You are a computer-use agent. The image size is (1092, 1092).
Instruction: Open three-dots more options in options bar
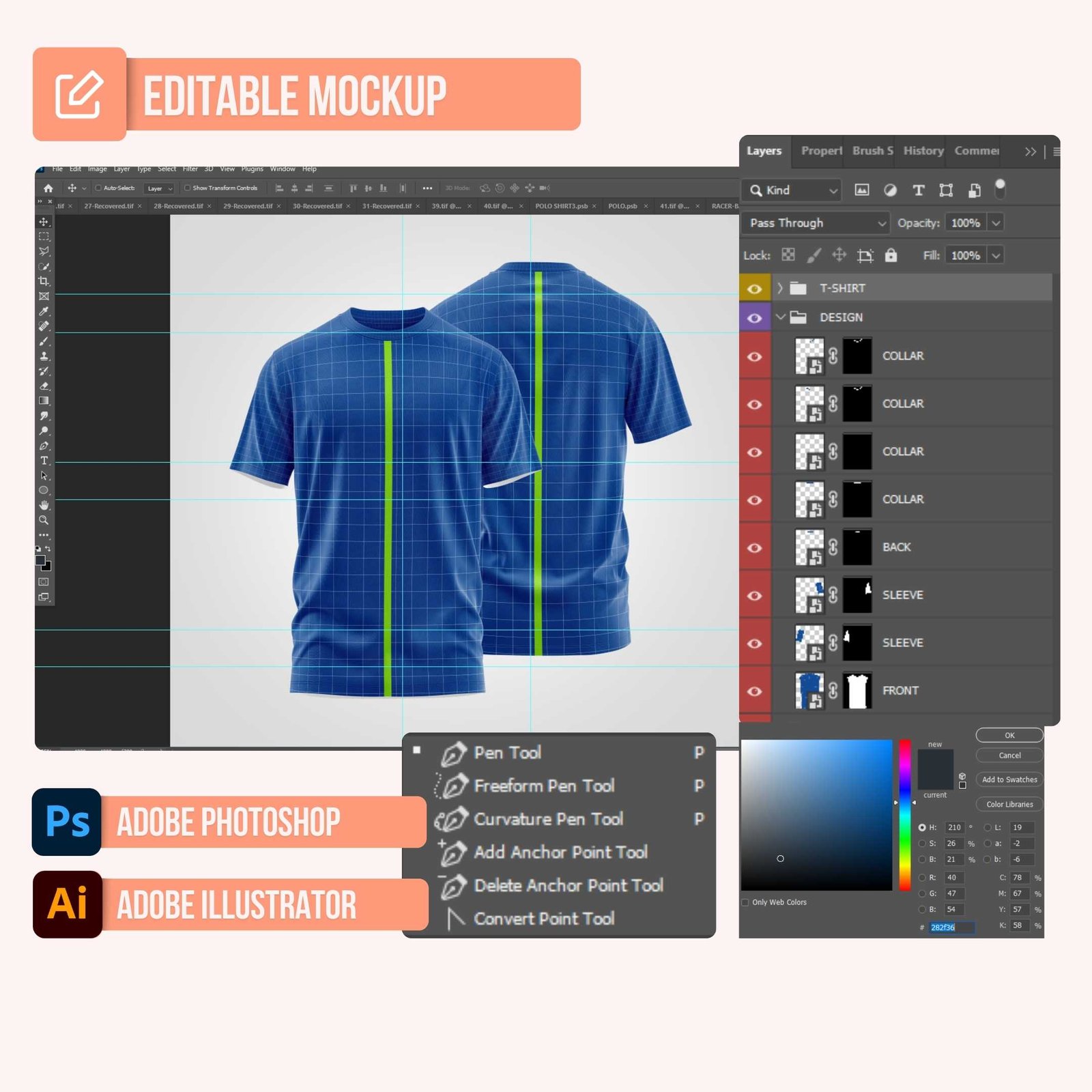tap(427, 188)
